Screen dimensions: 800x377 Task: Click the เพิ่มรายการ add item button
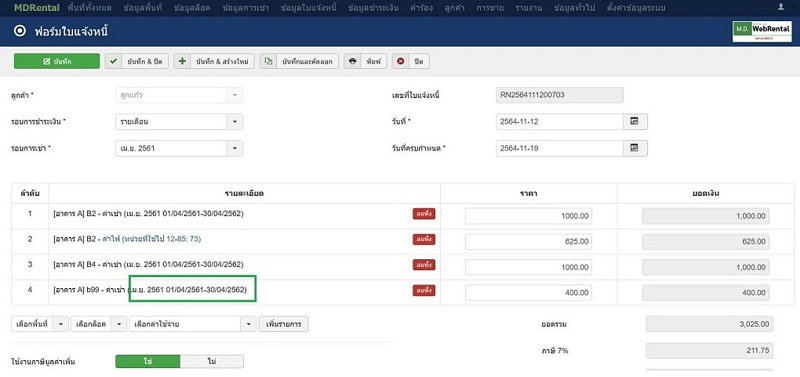[284, 324]
